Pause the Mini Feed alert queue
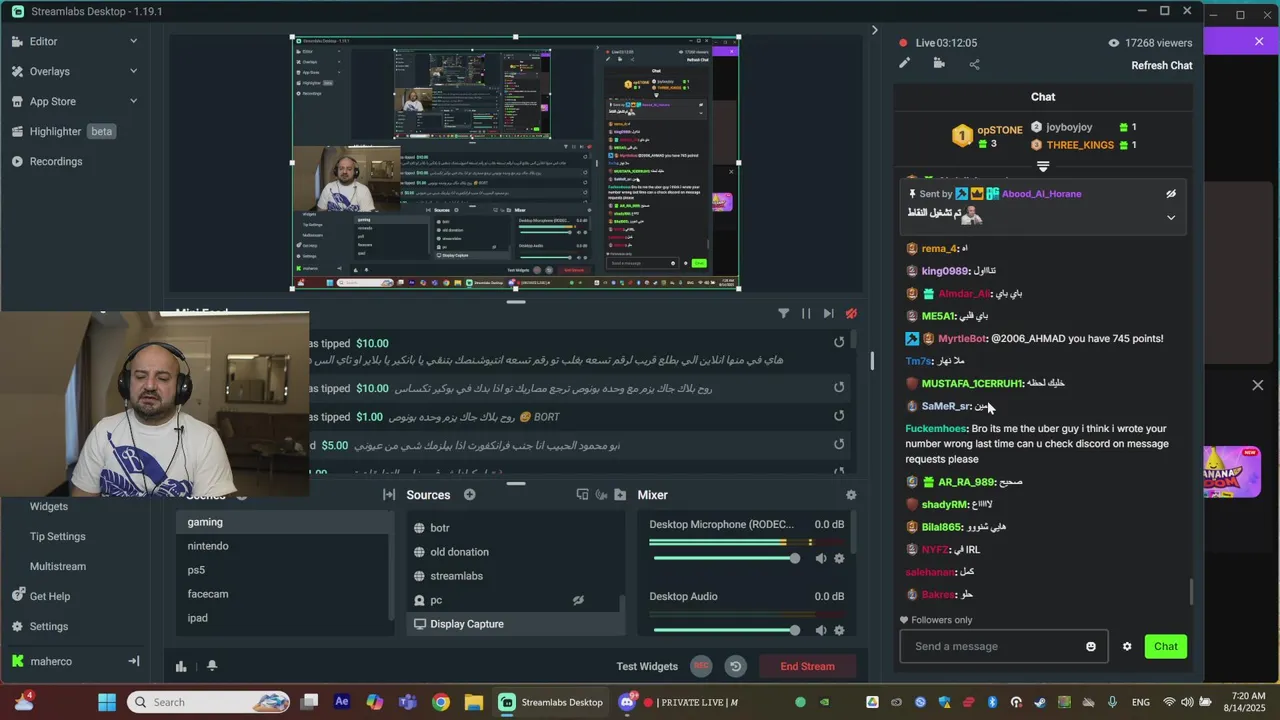 click(x=806, y=313)
